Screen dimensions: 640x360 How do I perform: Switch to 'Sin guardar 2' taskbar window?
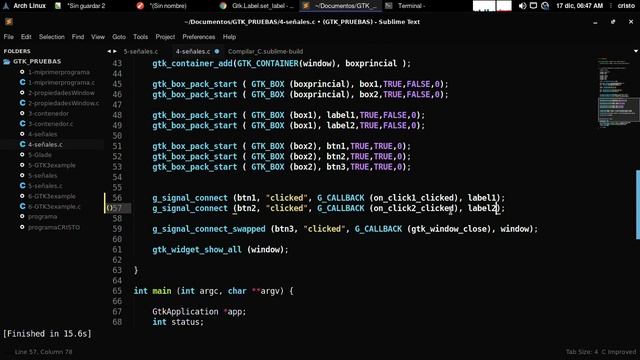pos(81,6)
